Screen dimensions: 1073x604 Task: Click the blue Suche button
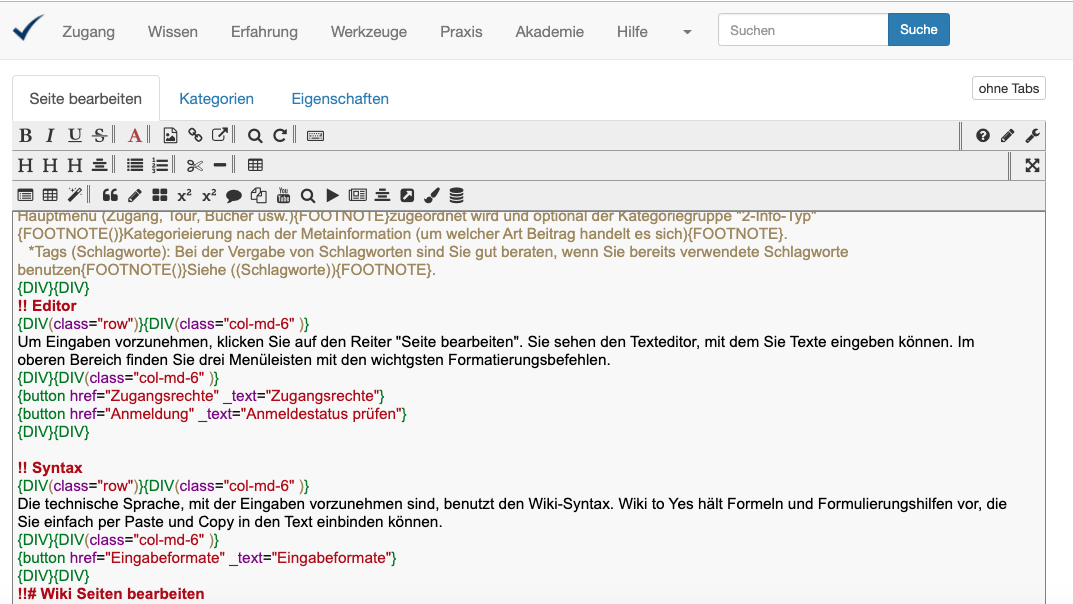click(918, 30)
